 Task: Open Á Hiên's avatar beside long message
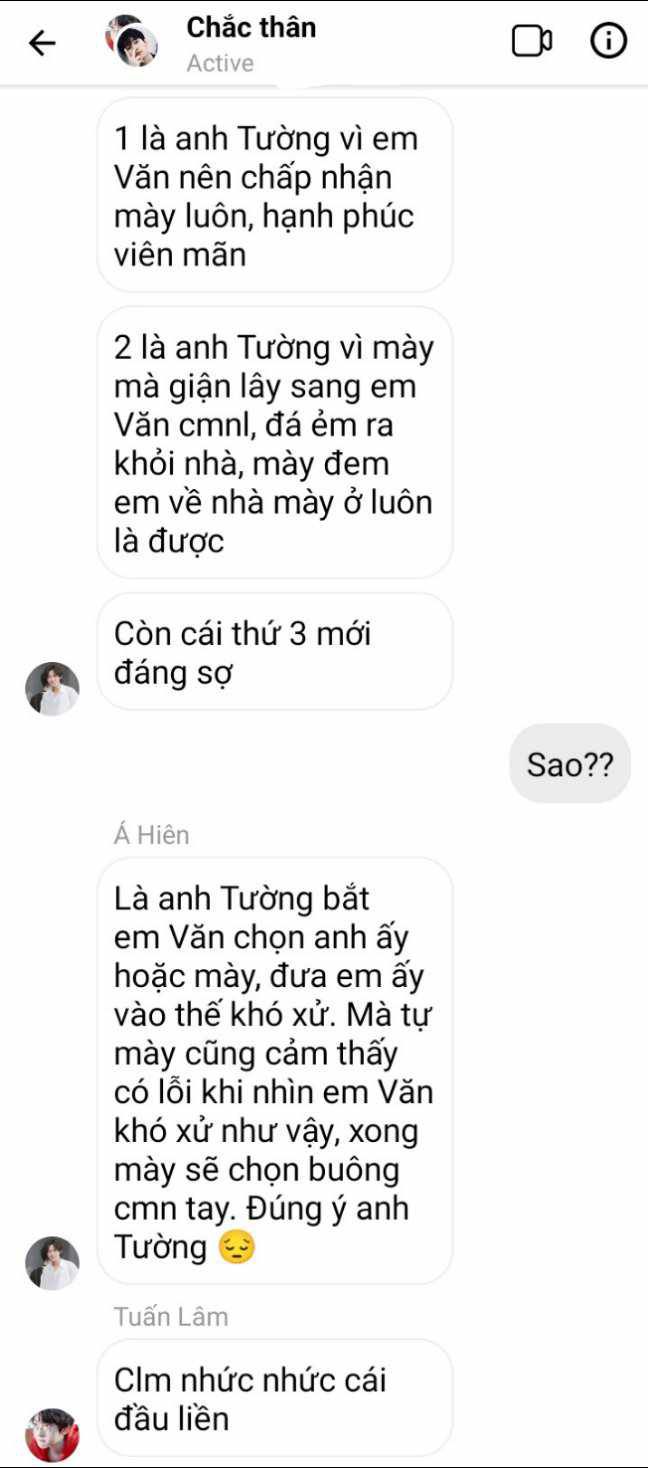pos(52,1263)
